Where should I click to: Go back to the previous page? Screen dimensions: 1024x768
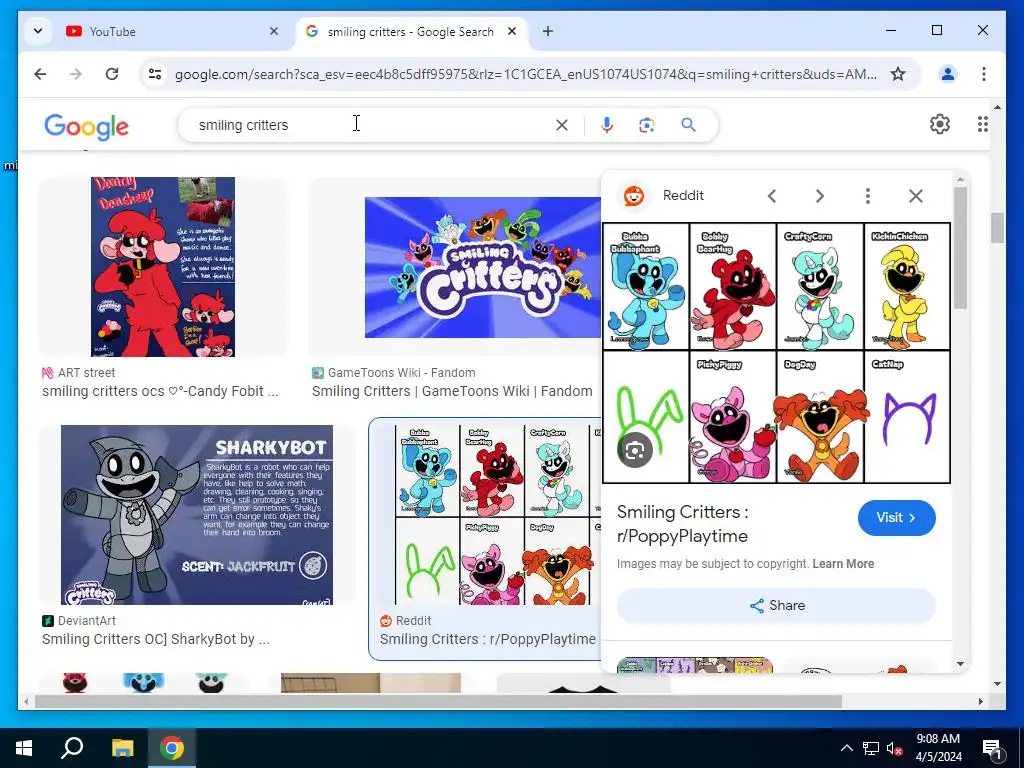pyautogui.click(x=40, y=74)
